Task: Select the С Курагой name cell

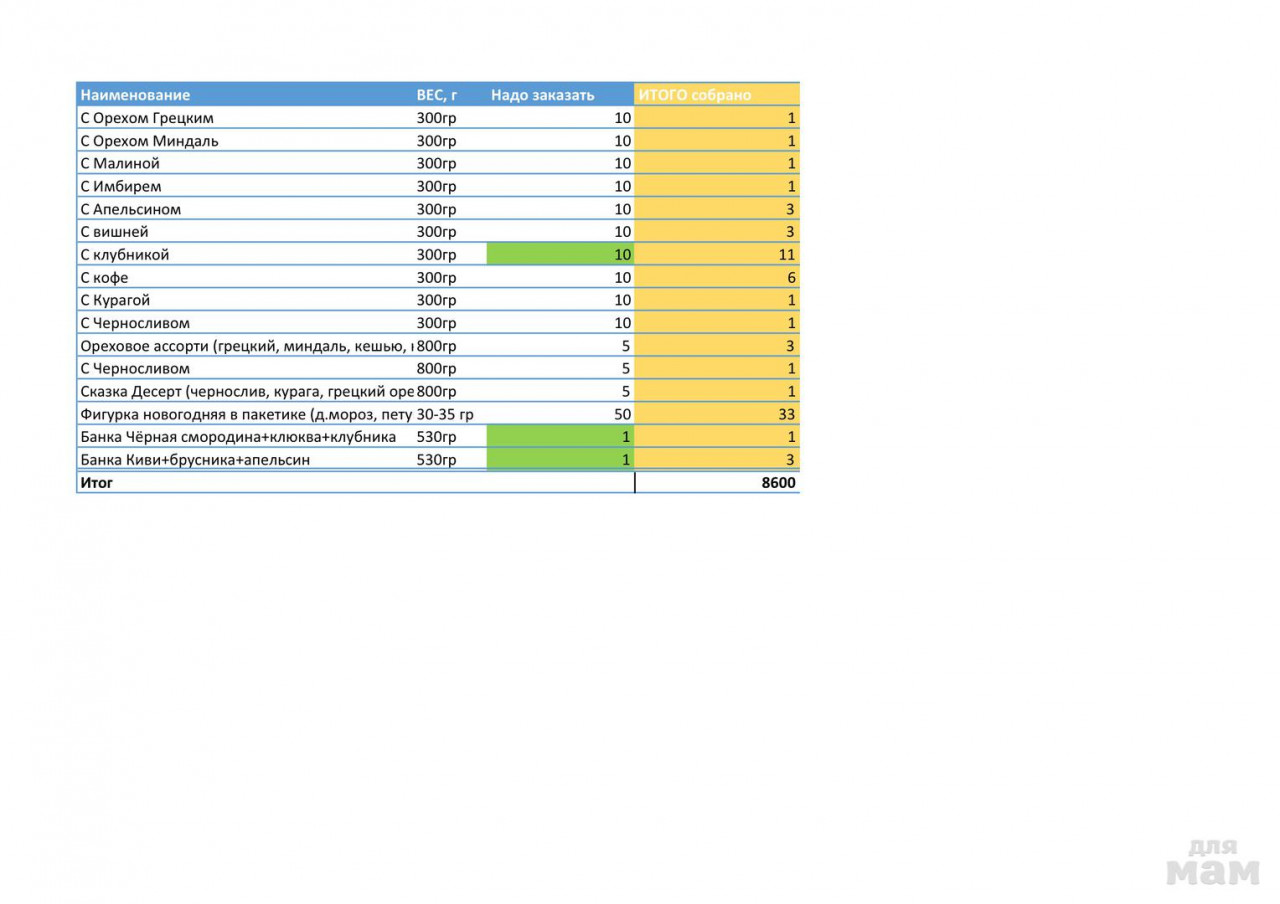Action: point(116,300)
